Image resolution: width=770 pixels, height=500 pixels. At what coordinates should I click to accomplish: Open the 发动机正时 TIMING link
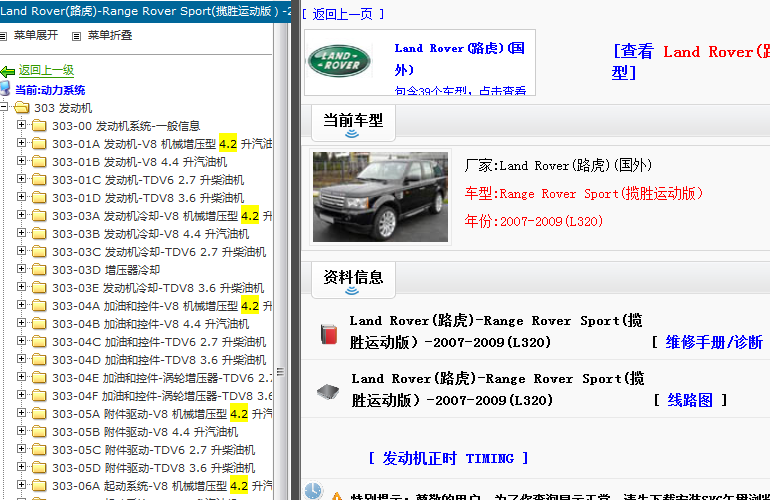pos(448,458)
